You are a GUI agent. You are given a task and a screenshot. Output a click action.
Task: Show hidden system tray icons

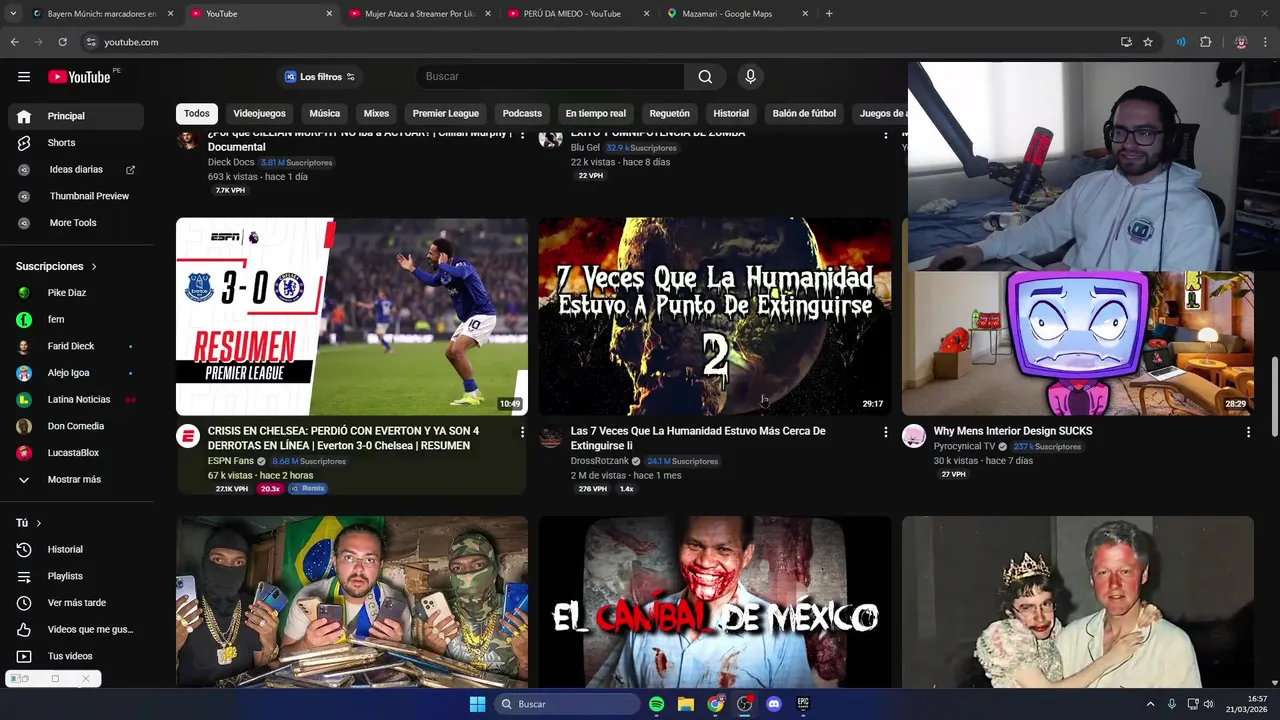coord(1150,704)
